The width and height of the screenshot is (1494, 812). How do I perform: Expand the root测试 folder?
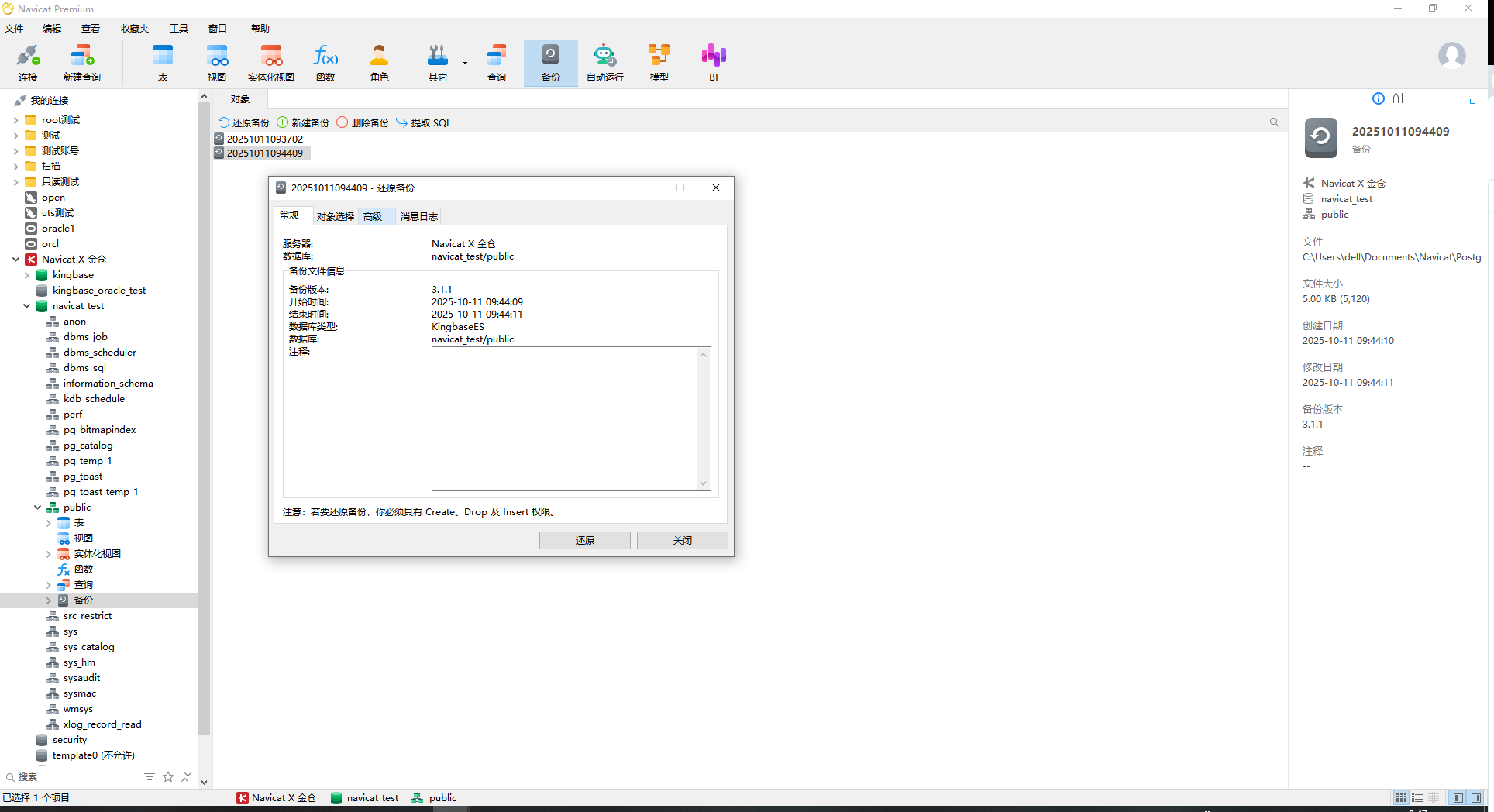pos(15,120)
